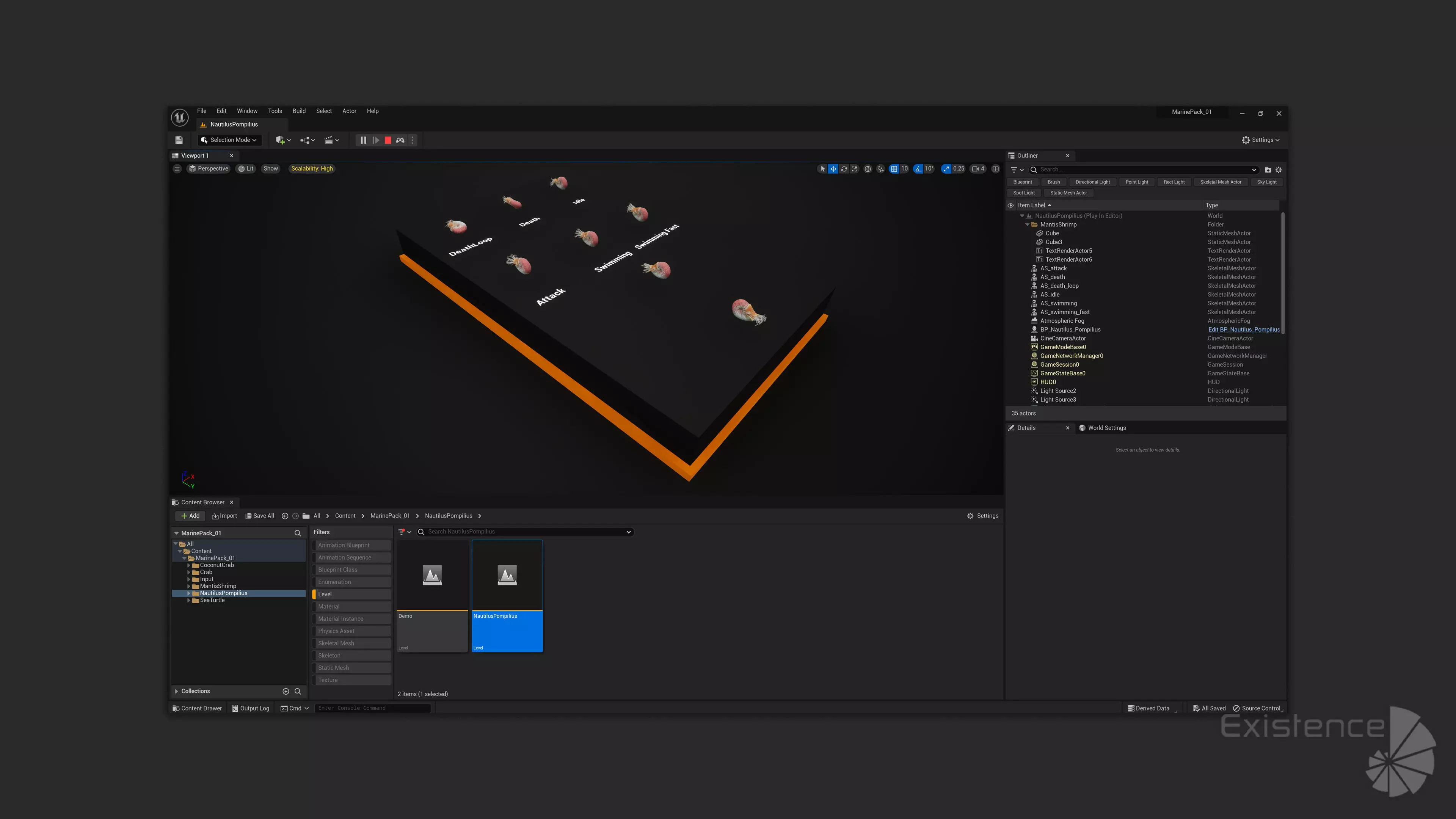The width and height of the screenshot is (1456, 819).
Task: Toggle the Level filter off
Action: click(x=351, y=594)
